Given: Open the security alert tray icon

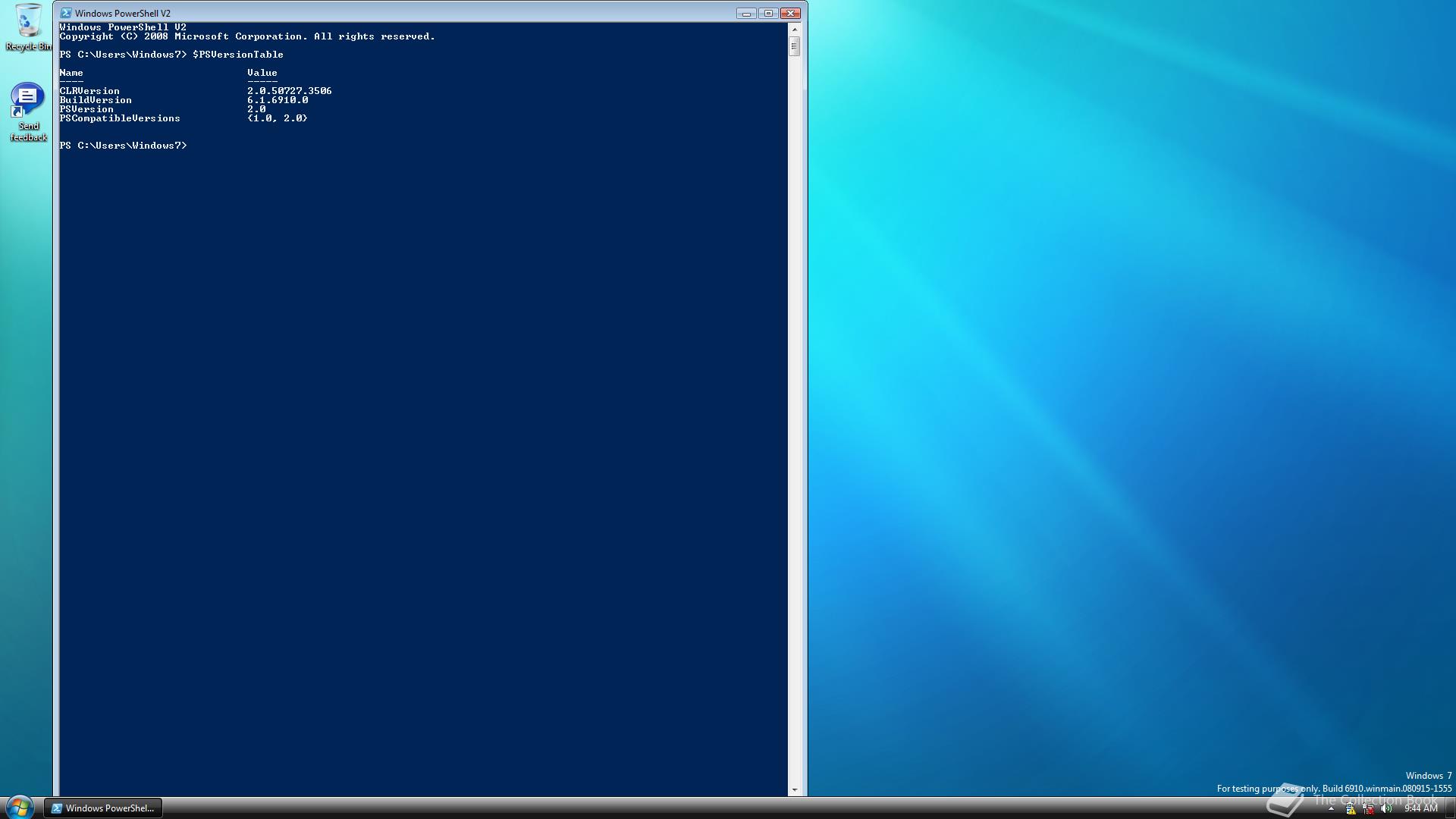Looking at the screenshot, I should (1350, 809).
